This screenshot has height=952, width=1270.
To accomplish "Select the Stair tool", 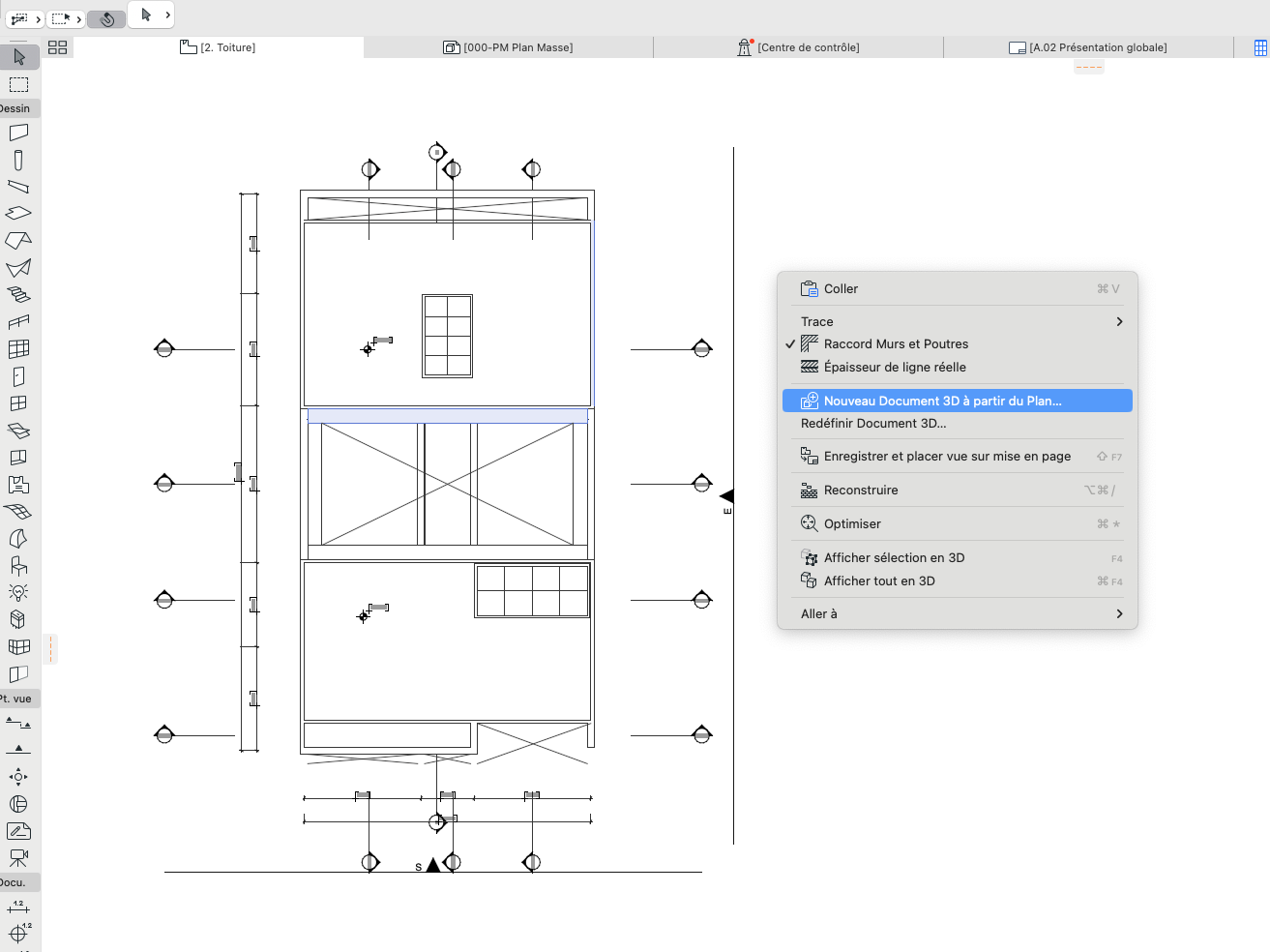I will (x=18, y=294).
